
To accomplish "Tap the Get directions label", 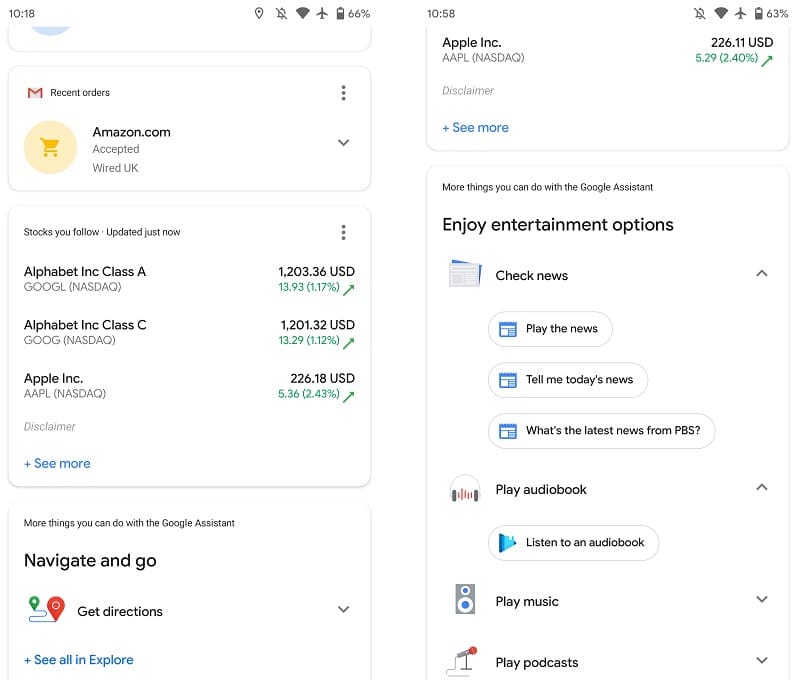I will [120, 611].
